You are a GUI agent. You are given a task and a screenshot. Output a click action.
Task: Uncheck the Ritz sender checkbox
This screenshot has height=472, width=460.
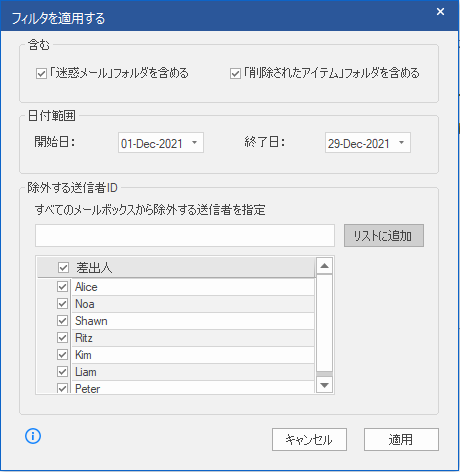click(x=62, y=337)
